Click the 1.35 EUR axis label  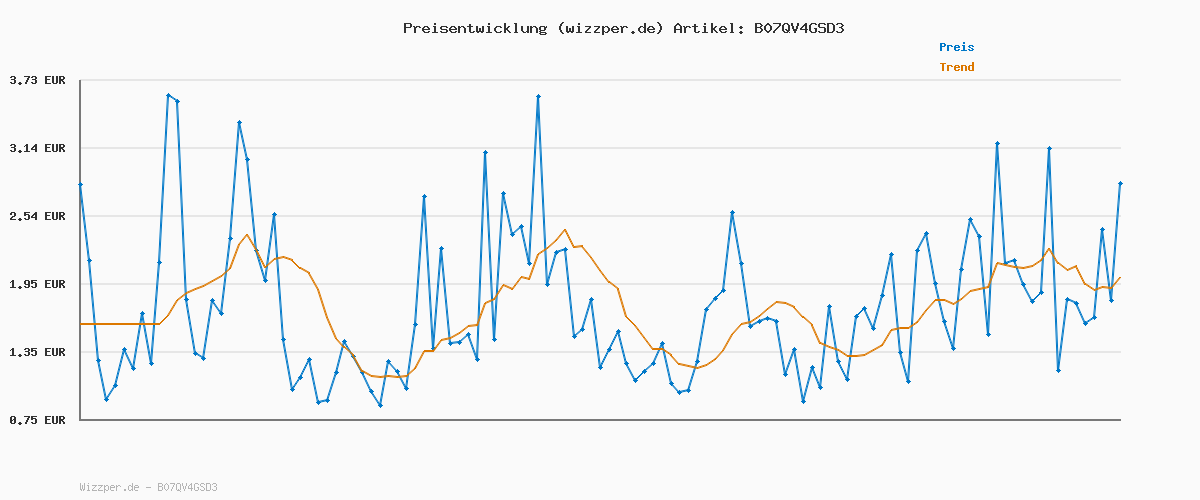tap(37, 352)
